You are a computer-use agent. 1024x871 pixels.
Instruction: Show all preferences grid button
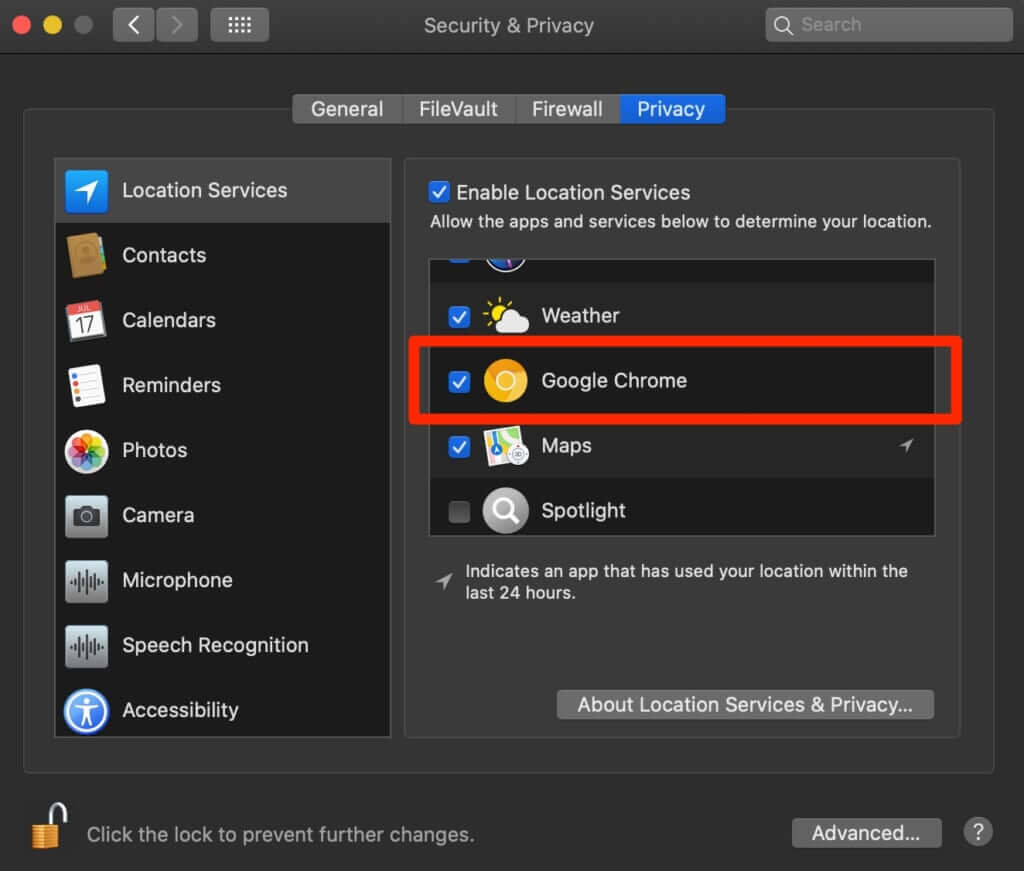coord(239,25)
